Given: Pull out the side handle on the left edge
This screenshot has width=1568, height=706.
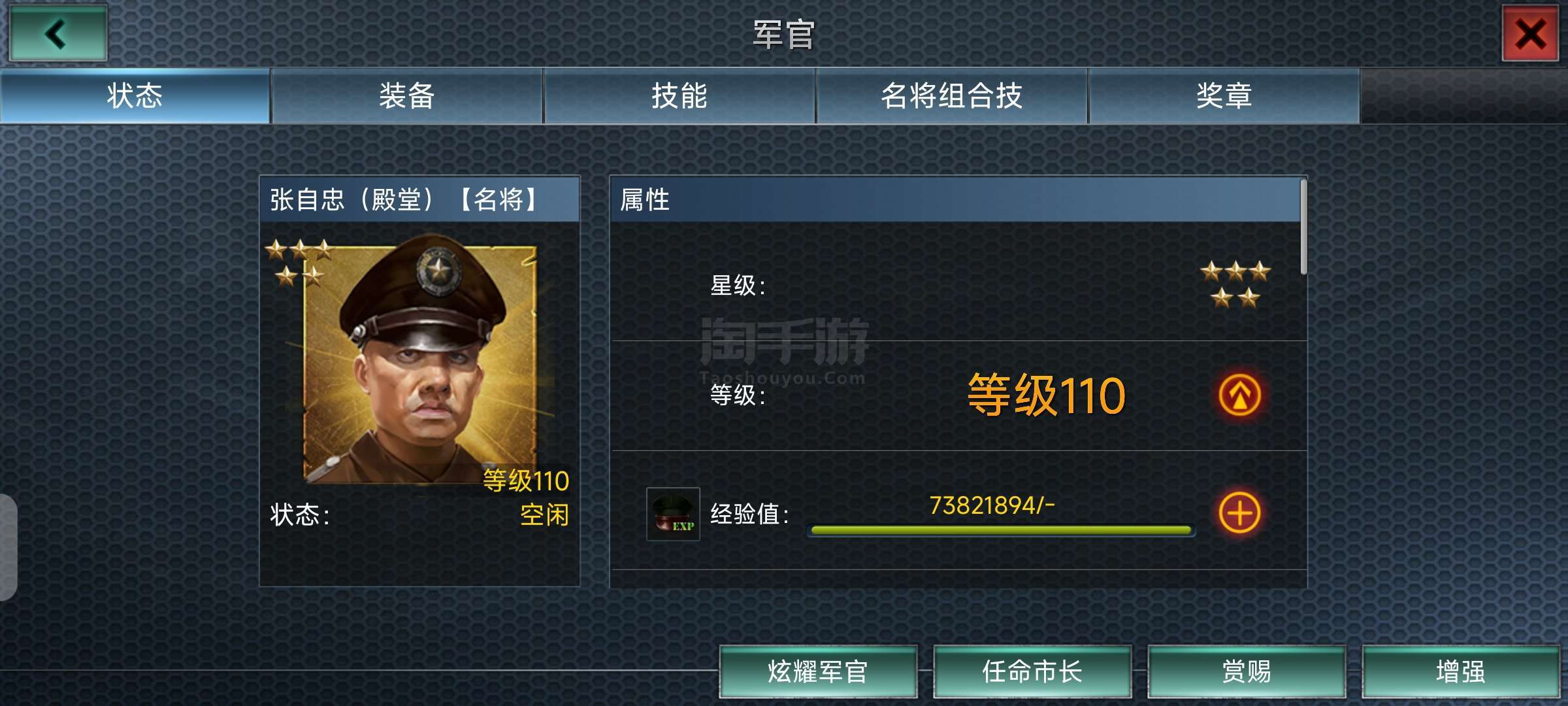Looking at the screenshot, I should (8, 547).
